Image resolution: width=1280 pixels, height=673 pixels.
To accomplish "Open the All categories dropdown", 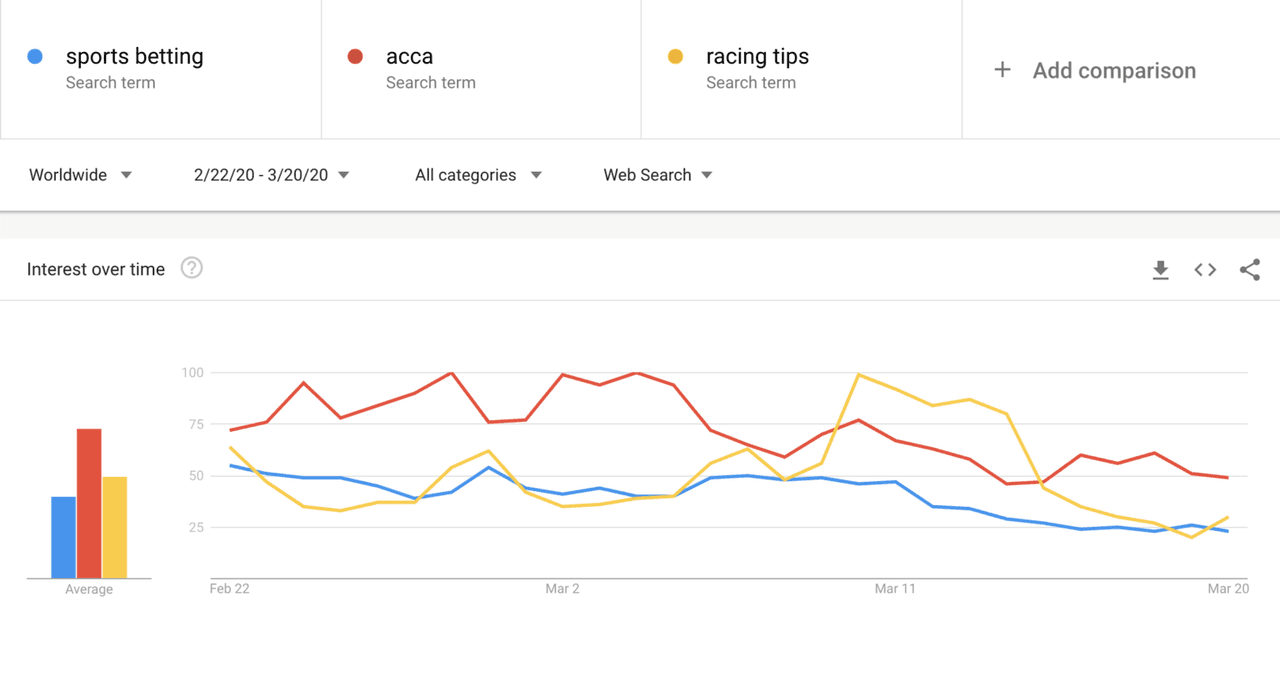I will coord(478,175).
